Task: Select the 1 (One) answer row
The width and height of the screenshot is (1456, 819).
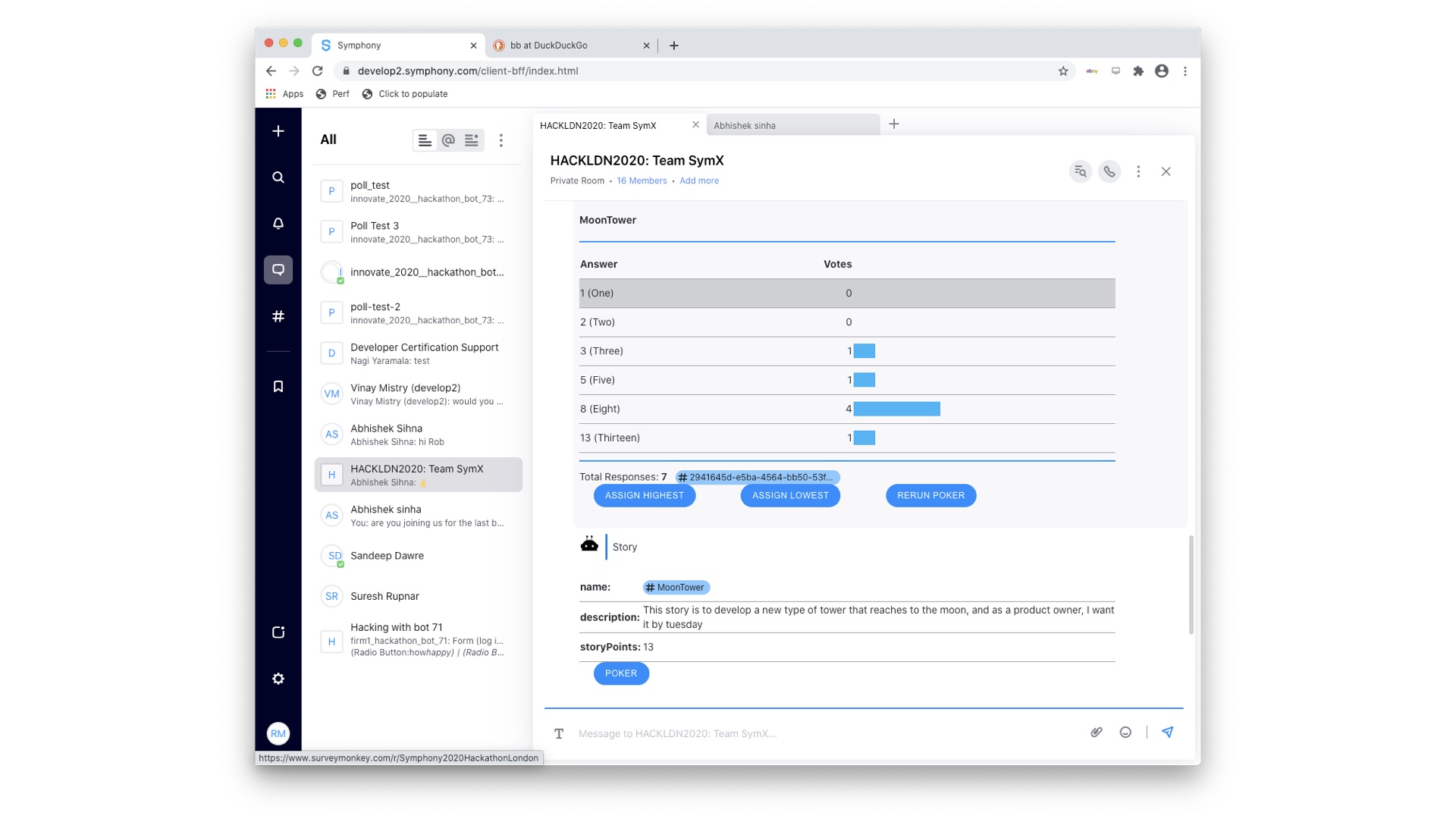Action: pos(847,293)
